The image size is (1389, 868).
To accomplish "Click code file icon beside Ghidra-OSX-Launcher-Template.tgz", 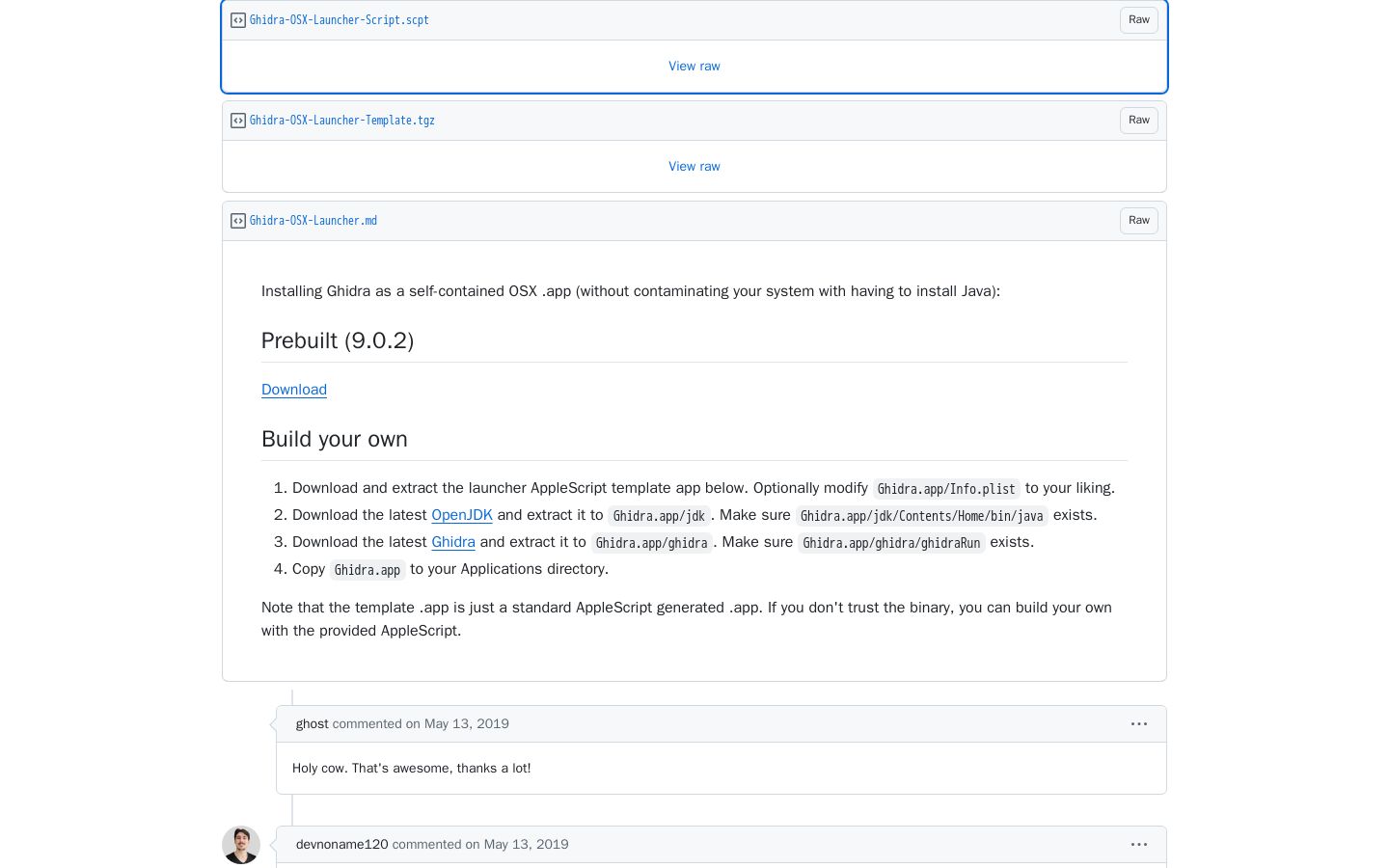I will (238, 121).
